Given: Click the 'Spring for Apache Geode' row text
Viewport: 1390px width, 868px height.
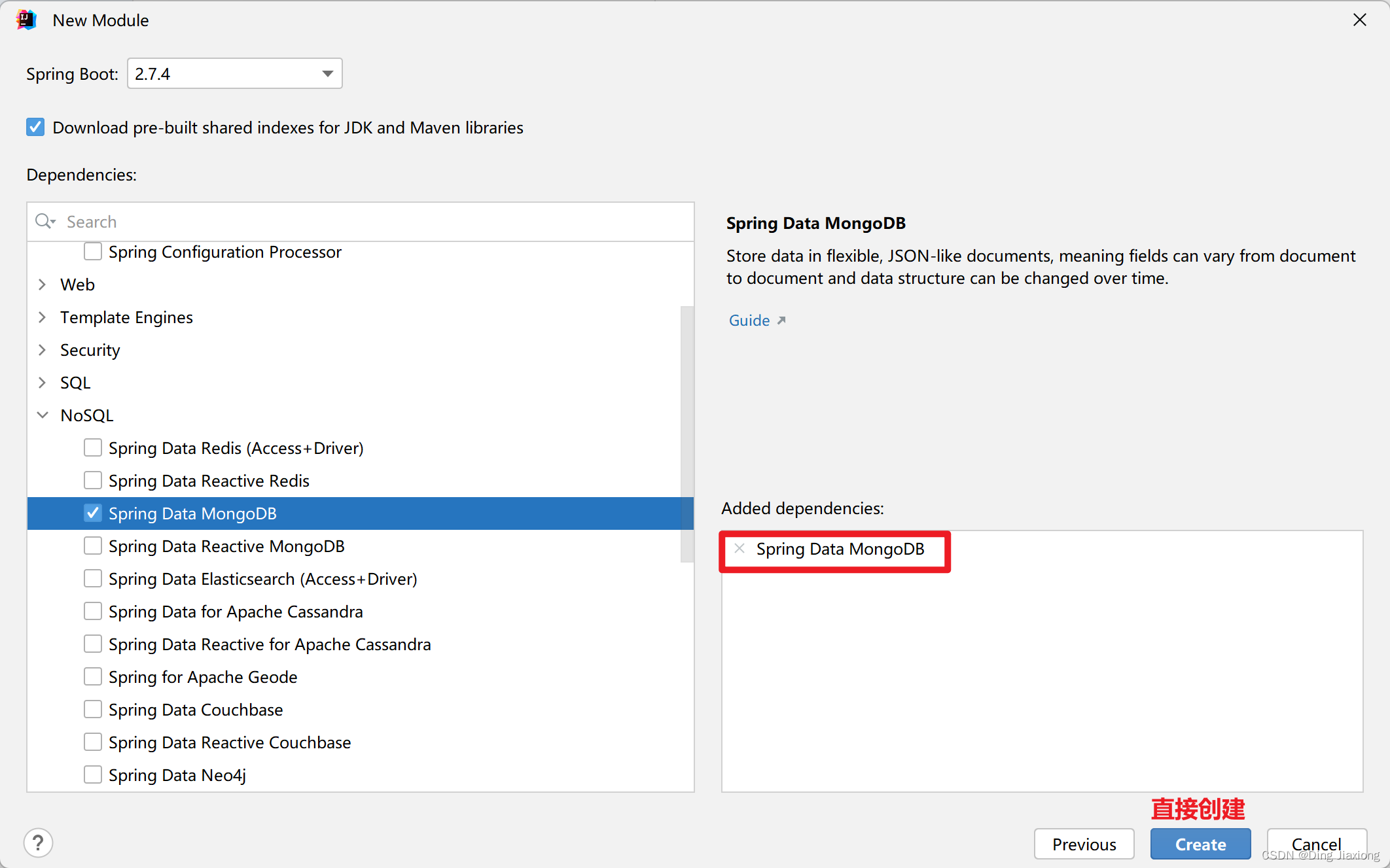Looking at the screenshot, I should [203, 677].
